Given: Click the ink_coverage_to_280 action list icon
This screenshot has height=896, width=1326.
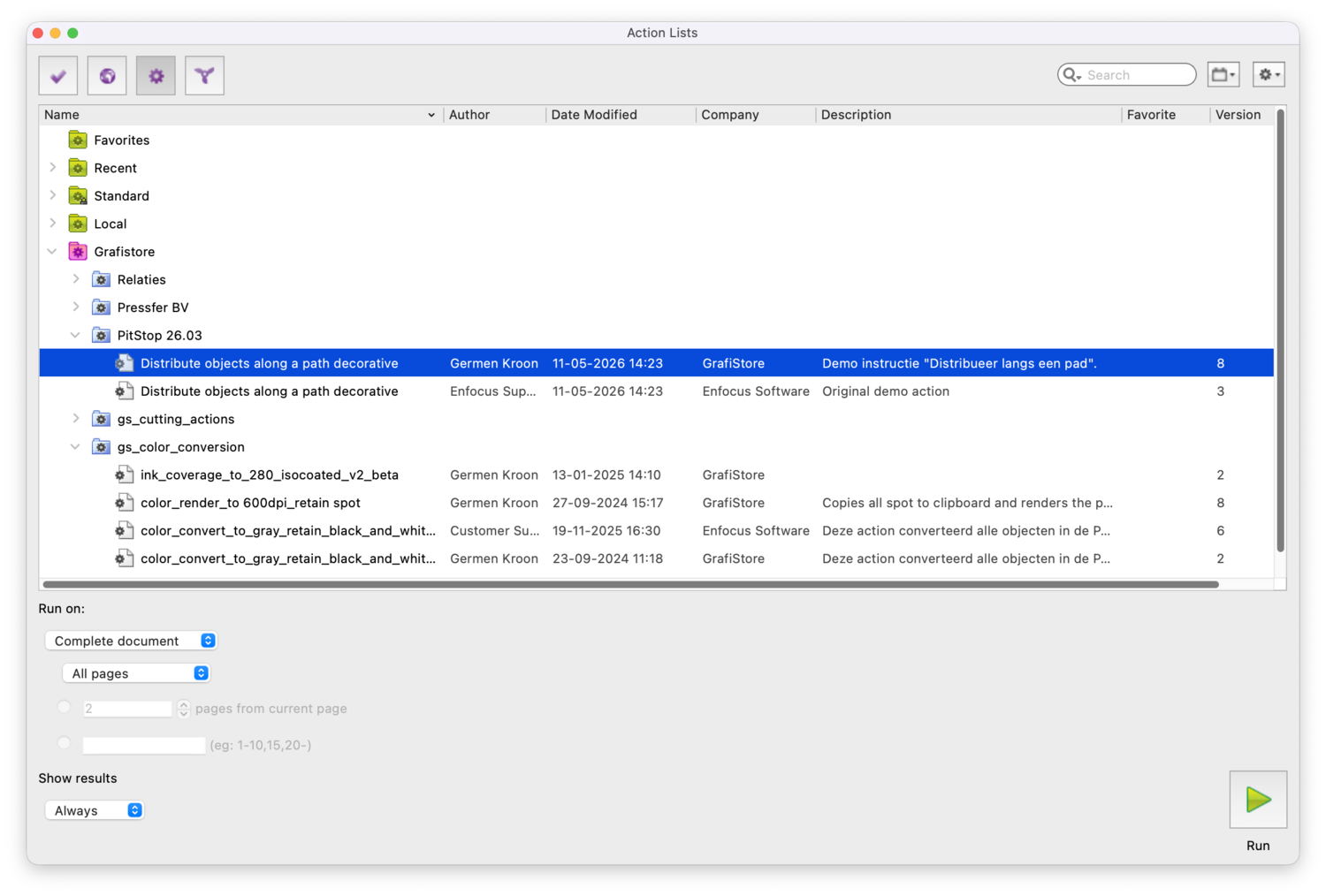Looking at the screenshot, I should click(x=125, y=475).
